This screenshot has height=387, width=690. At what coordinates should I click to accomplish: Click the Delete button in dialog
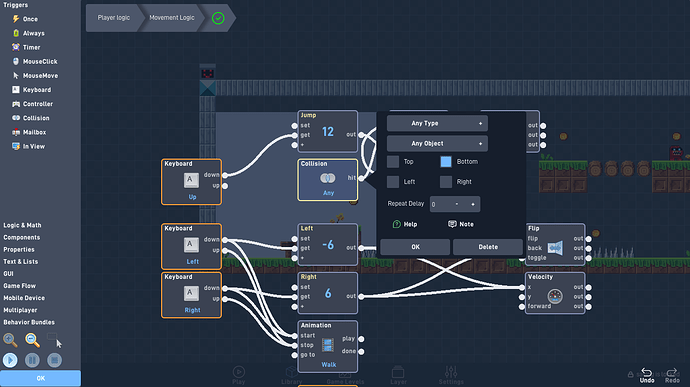488,247
